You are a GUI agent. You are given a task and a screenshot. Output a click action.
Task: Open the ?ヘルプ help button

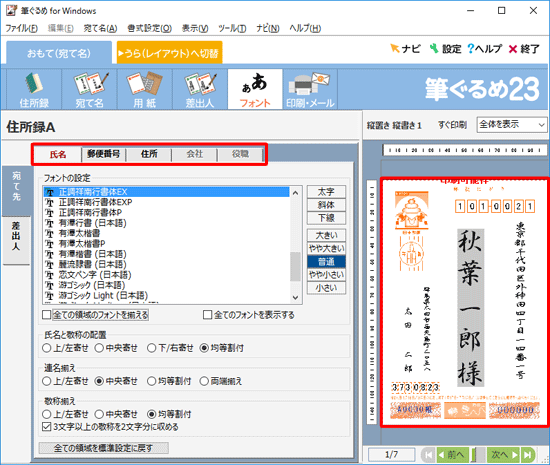click(485, 49)
